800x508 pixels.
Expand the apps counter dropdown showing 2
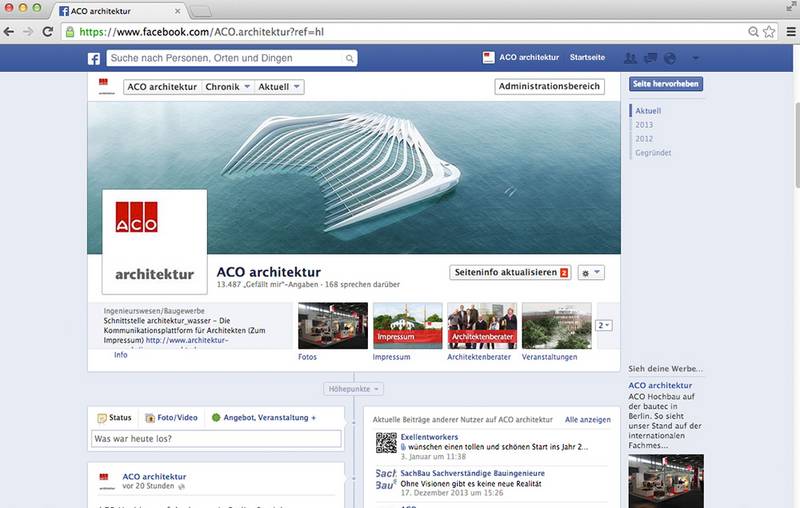[x=604, y=325]
